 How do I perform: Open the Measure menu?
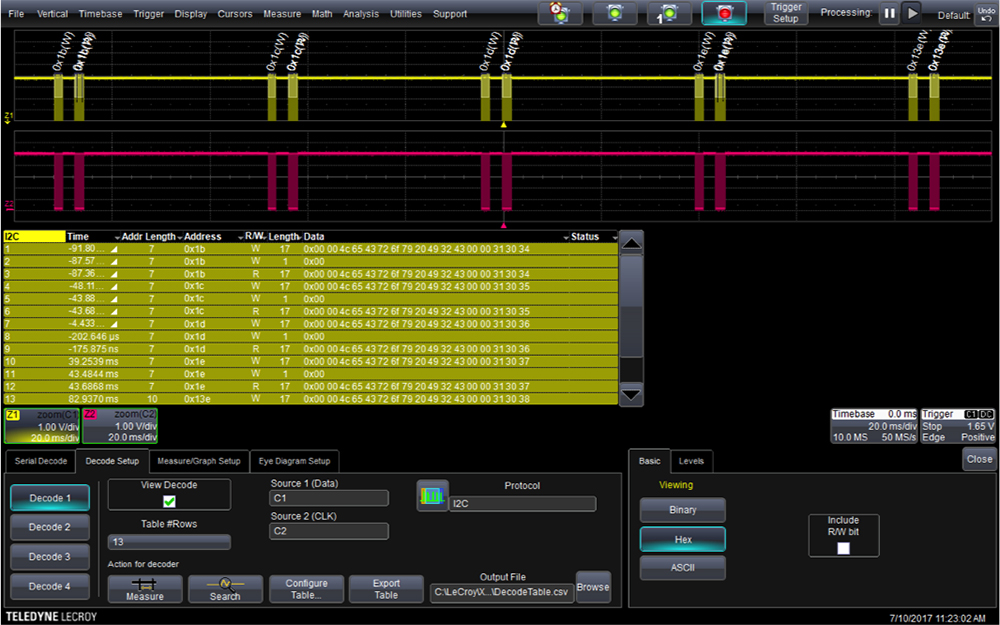(x=282, y=13)
